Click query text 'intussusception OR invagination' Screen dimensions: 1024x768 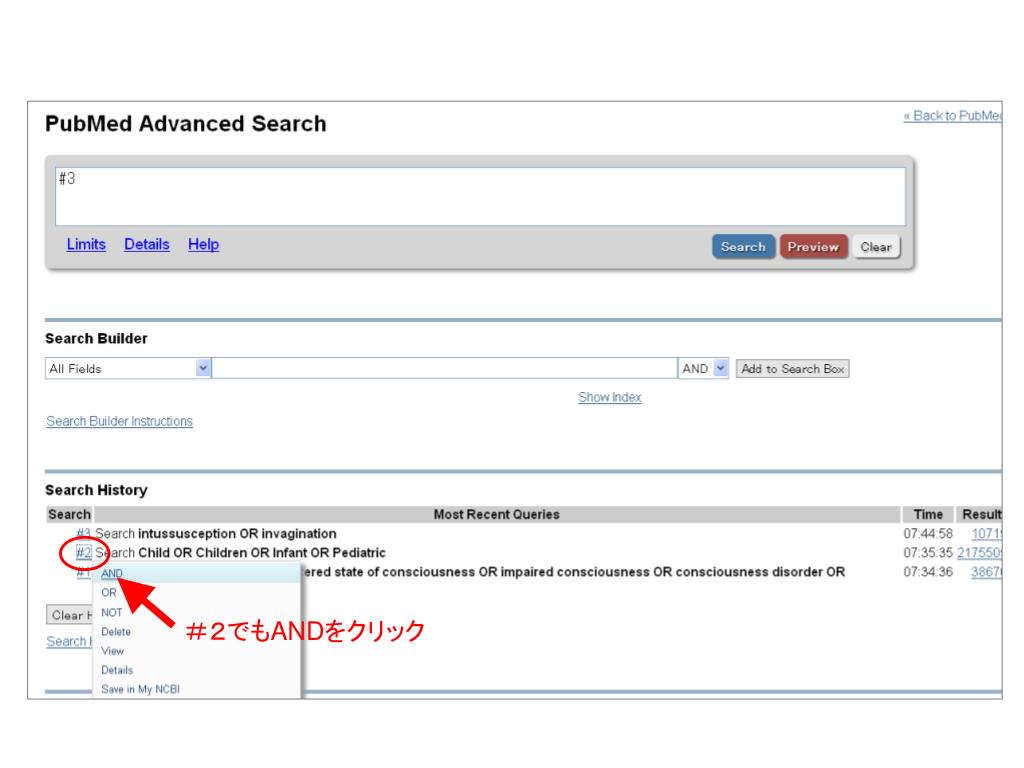pyautogui.click(x=237, y=534)
